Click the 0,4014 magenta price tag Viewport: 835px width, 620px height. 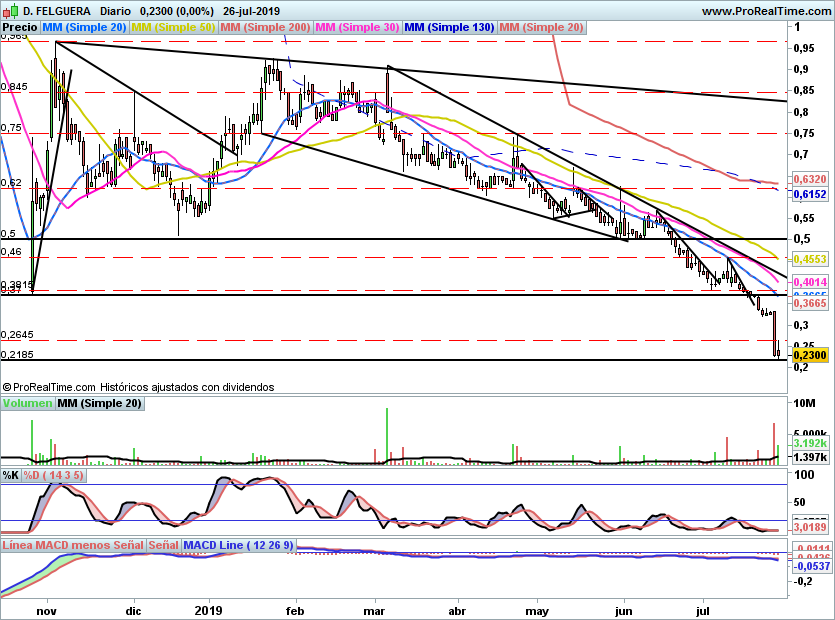(810, 282)
